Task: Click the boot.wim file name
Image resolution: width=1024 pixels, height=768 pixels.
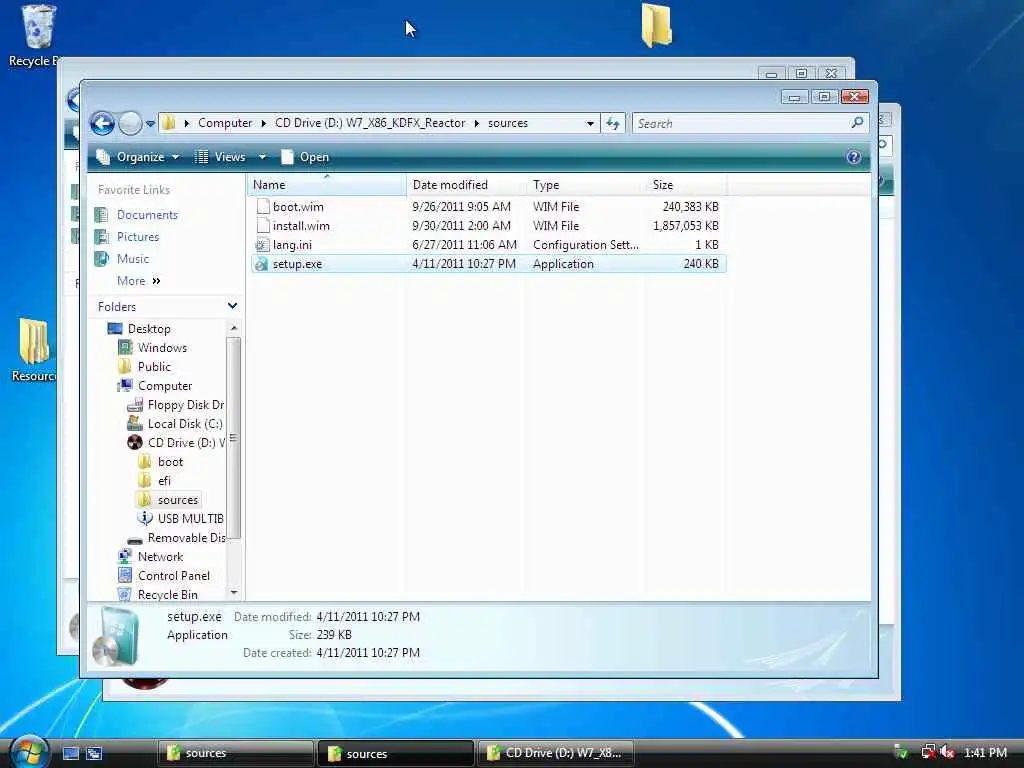Action: (x=298, y=206)
